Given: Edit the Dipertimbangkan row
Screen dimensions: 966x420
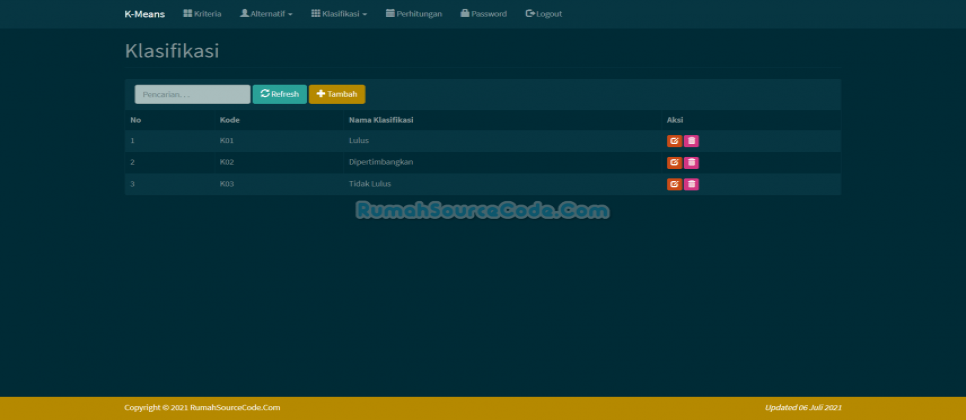Looking at the screenshot, I should (x=675, y=163).
